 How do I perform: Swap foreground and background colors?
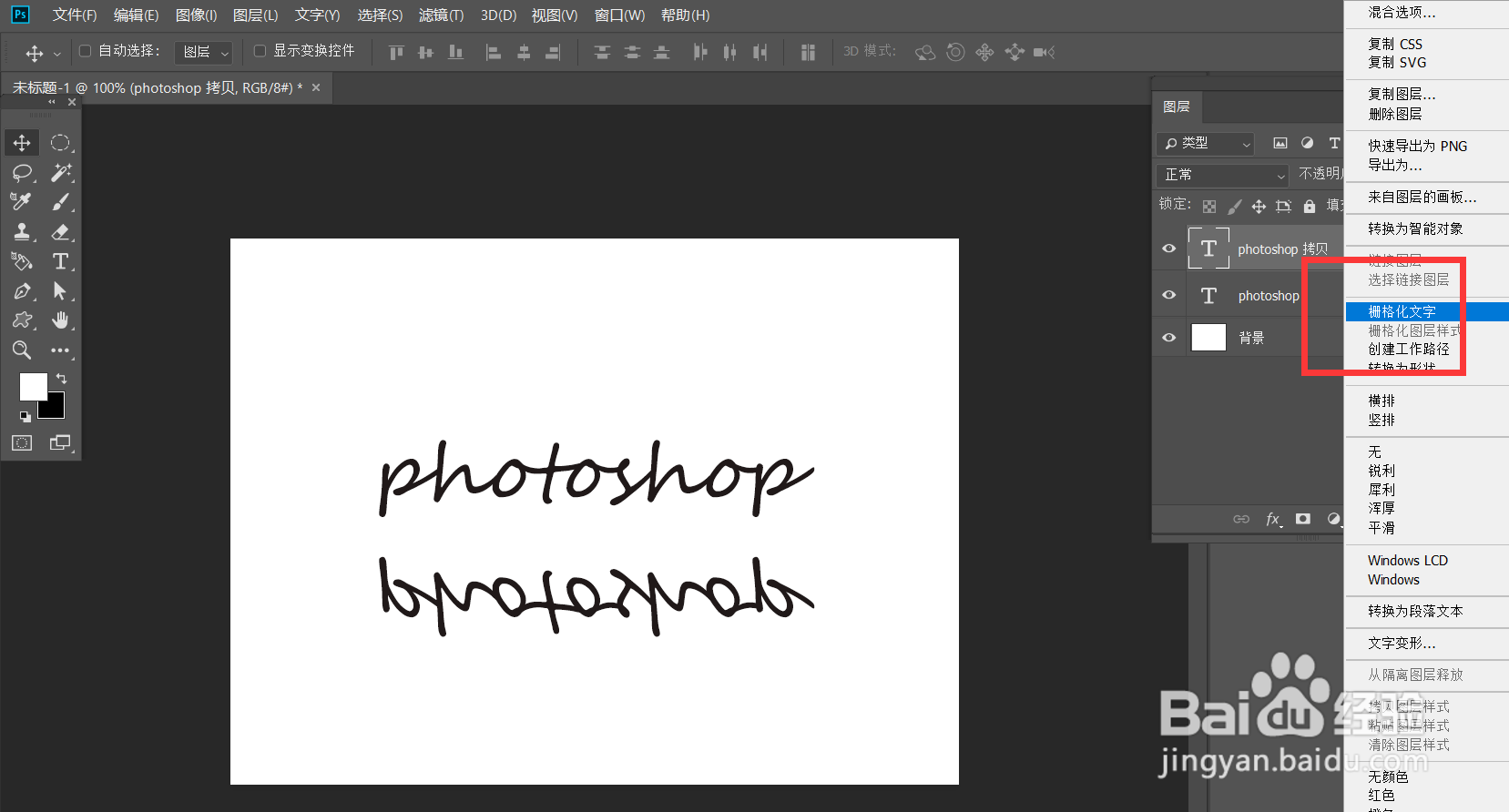pos(61,378)
